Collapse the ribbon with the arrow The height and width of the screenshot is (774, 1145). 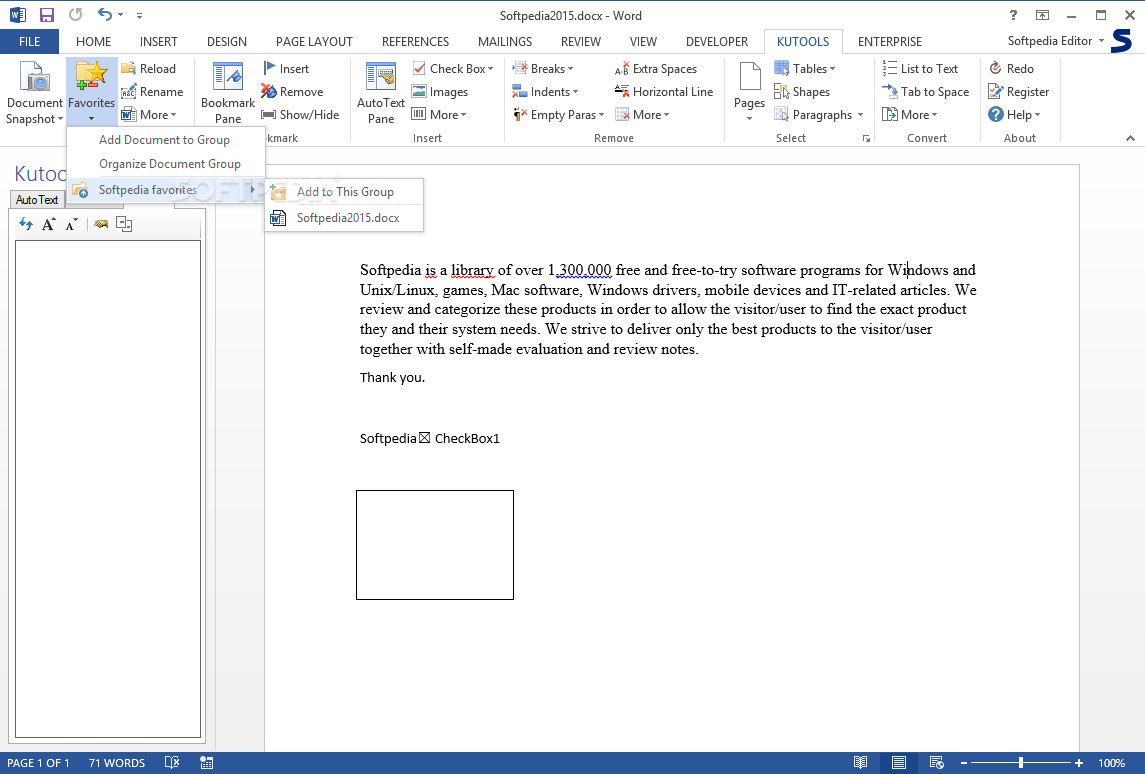click(x=1130, y=138)
